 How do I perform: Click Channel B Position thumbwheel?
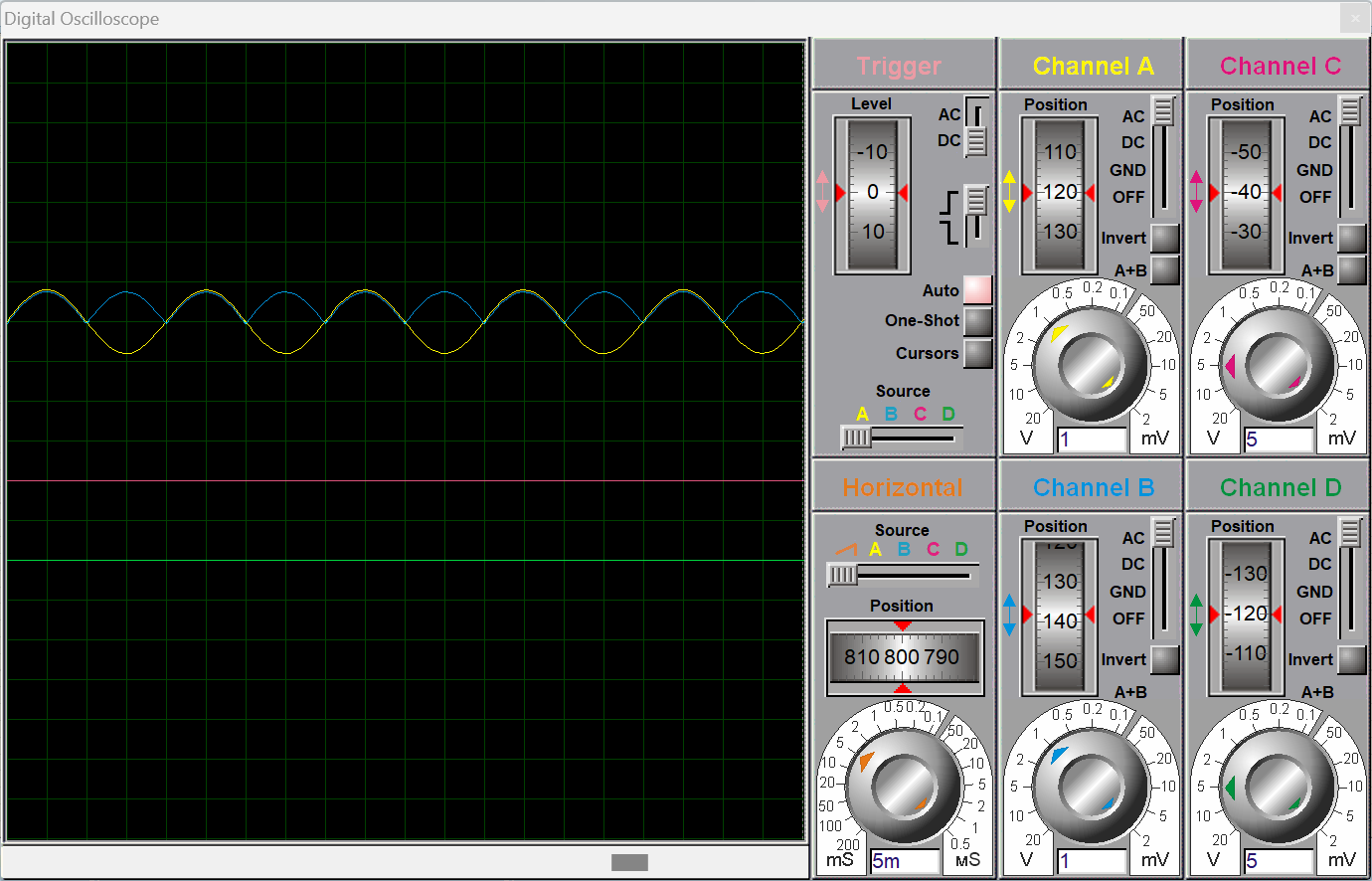pyautogui.click(x=1059, y=617)
